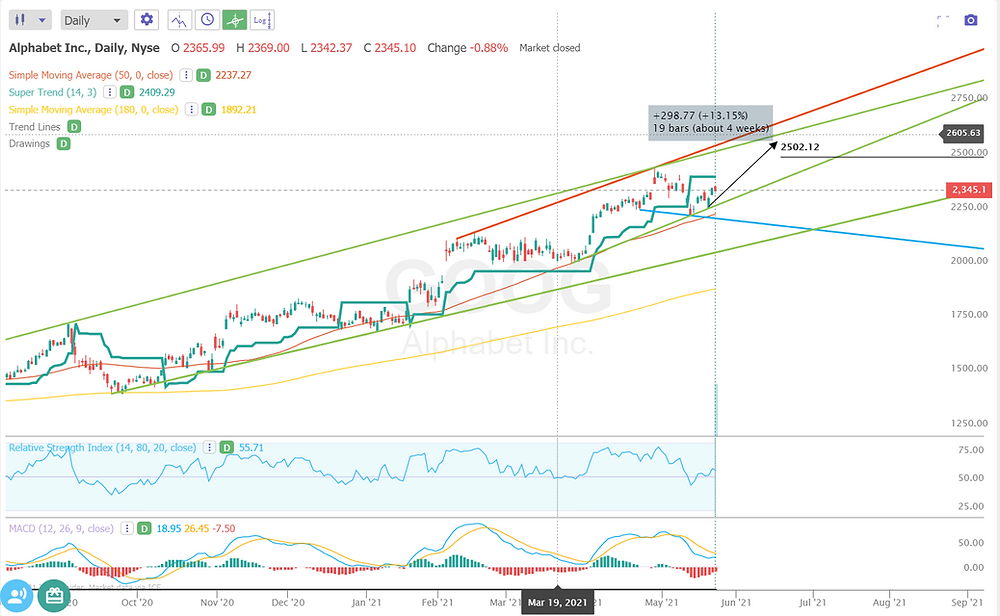Click the red 2,345.1 current price tag
The height and width of the screenshot is (616, 1000).
pyautogui.click(x=968, y=190)
